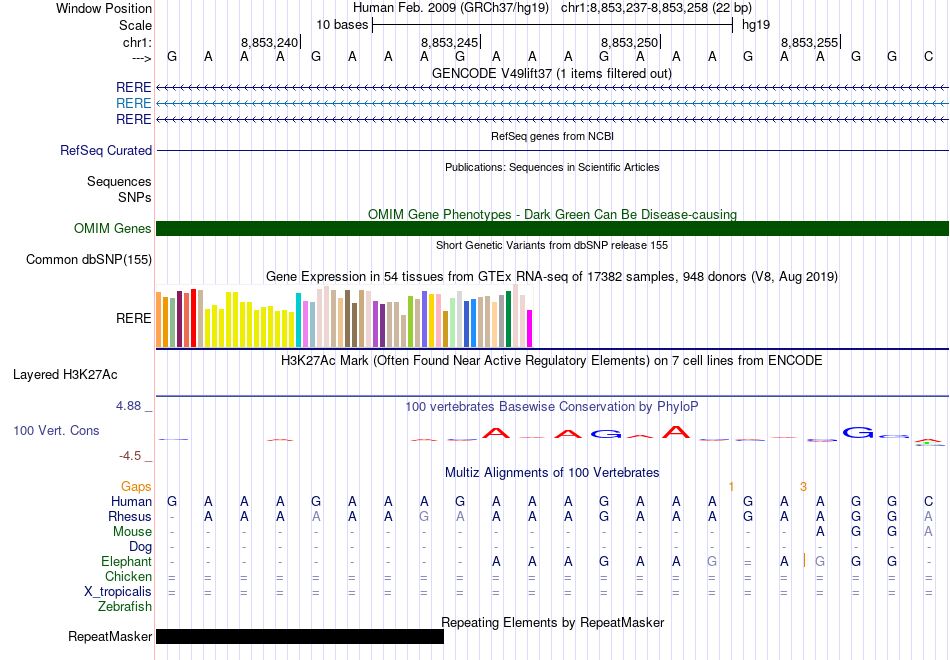Click the Scale label
Image resolution: width=950 pixels, height=660 pixels.
(135, 25)
